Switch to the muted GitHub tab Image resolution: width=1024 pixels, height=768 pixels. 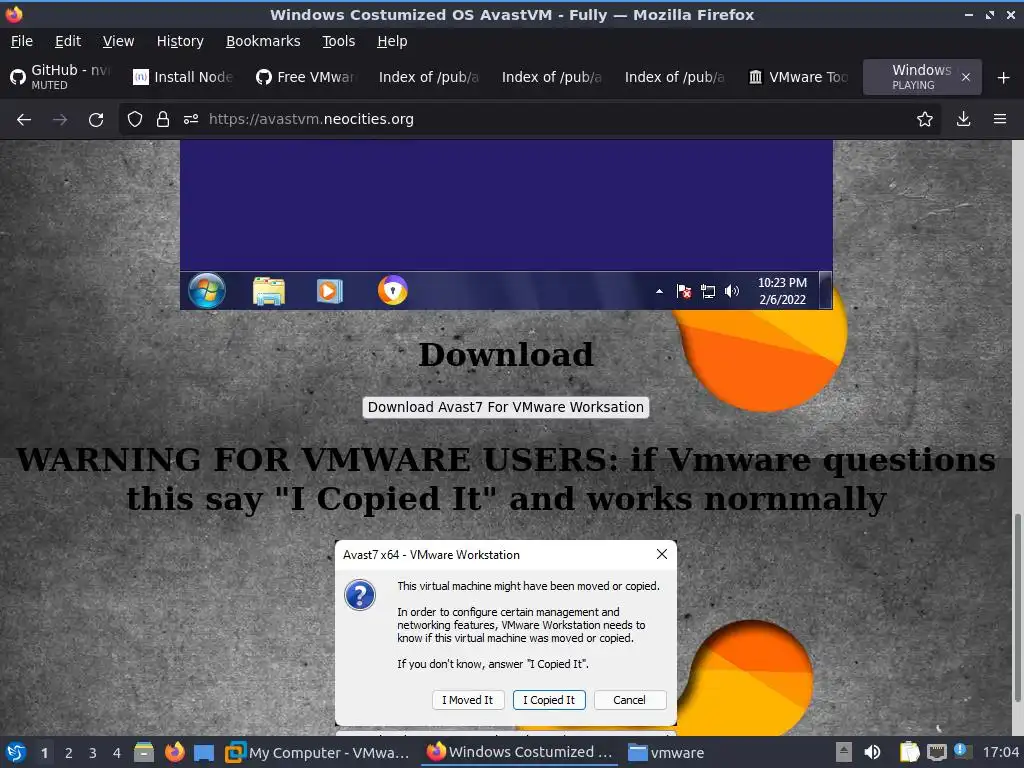point(61,77)
